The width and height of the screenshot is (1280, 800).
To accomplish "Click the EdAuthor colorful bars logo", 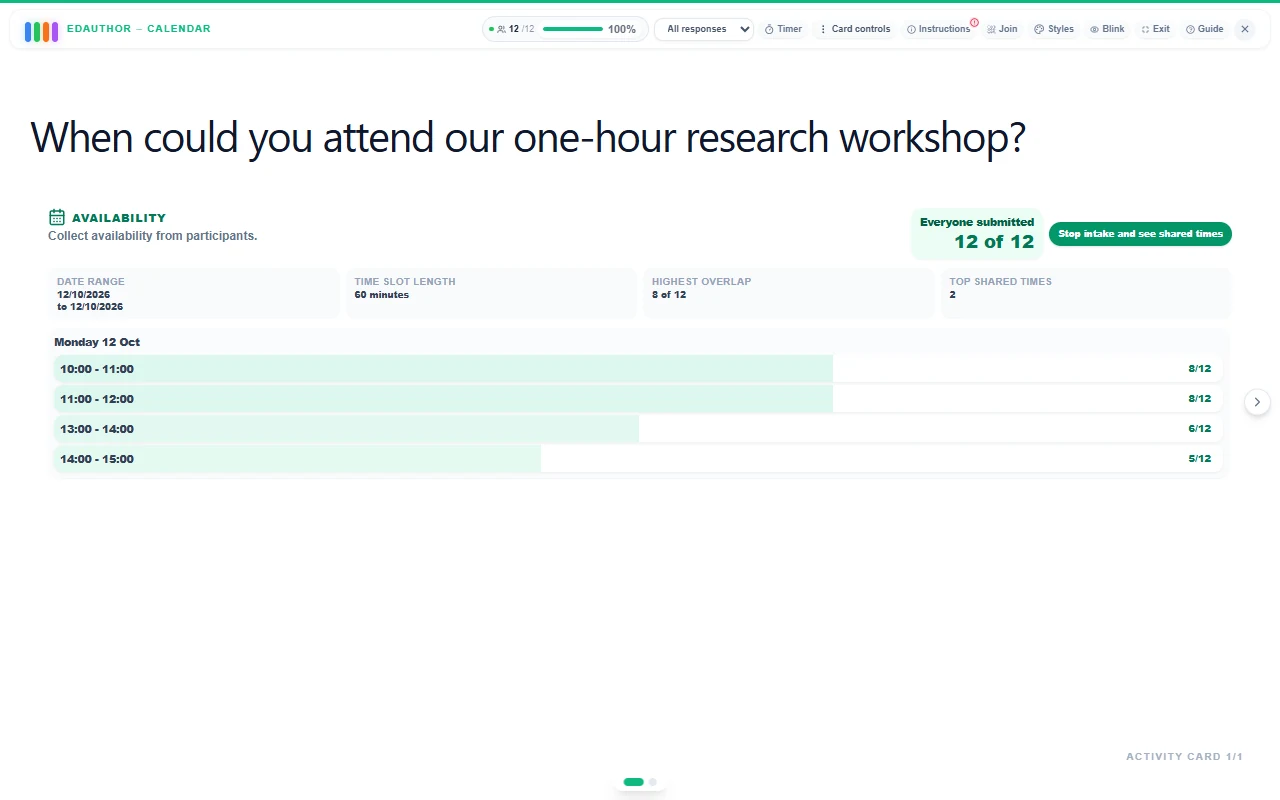I will click(x=41, y=31).
